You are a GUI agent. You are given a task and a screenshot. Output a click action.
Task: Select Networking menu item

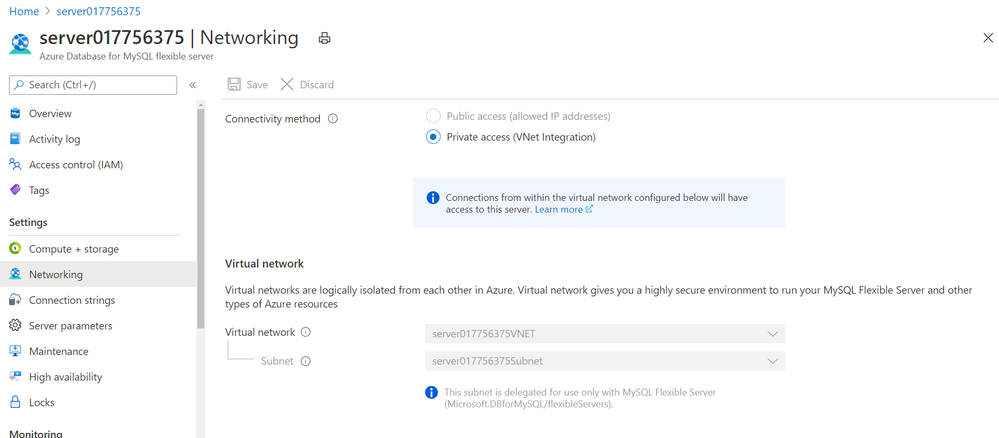coord(98,275)
